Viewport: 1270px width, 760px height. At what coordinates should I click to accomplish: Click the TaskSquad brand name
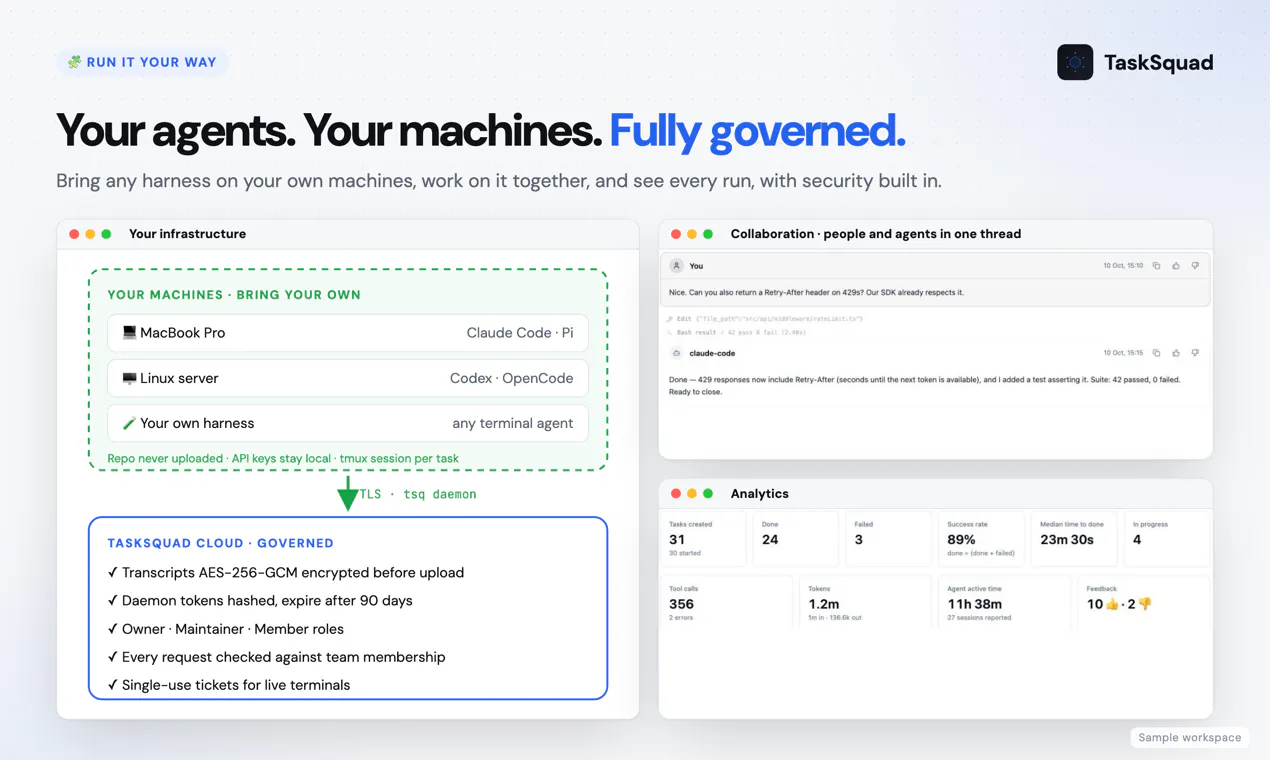click(1159, 62)
